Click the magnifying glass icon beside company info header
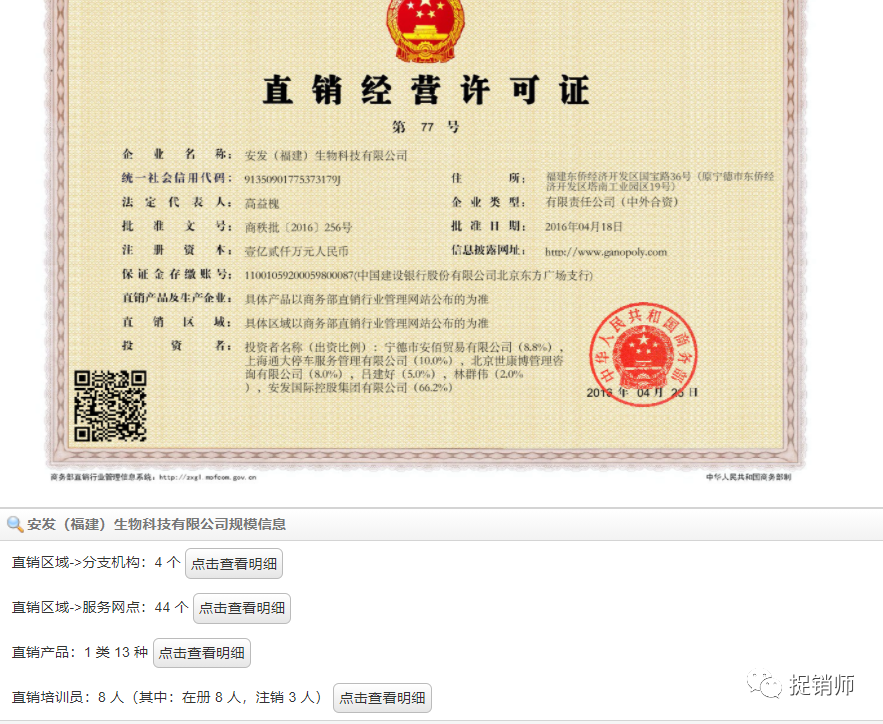883x724 pixels. click(x=14, y=524)
